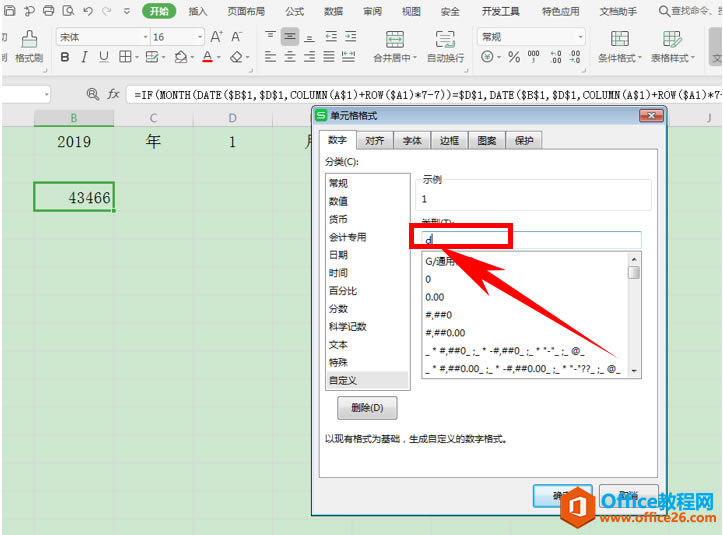Open the 页面布局 ribbon tab
Viewport: 723px width, 535px height.
[x=246, y=11]
